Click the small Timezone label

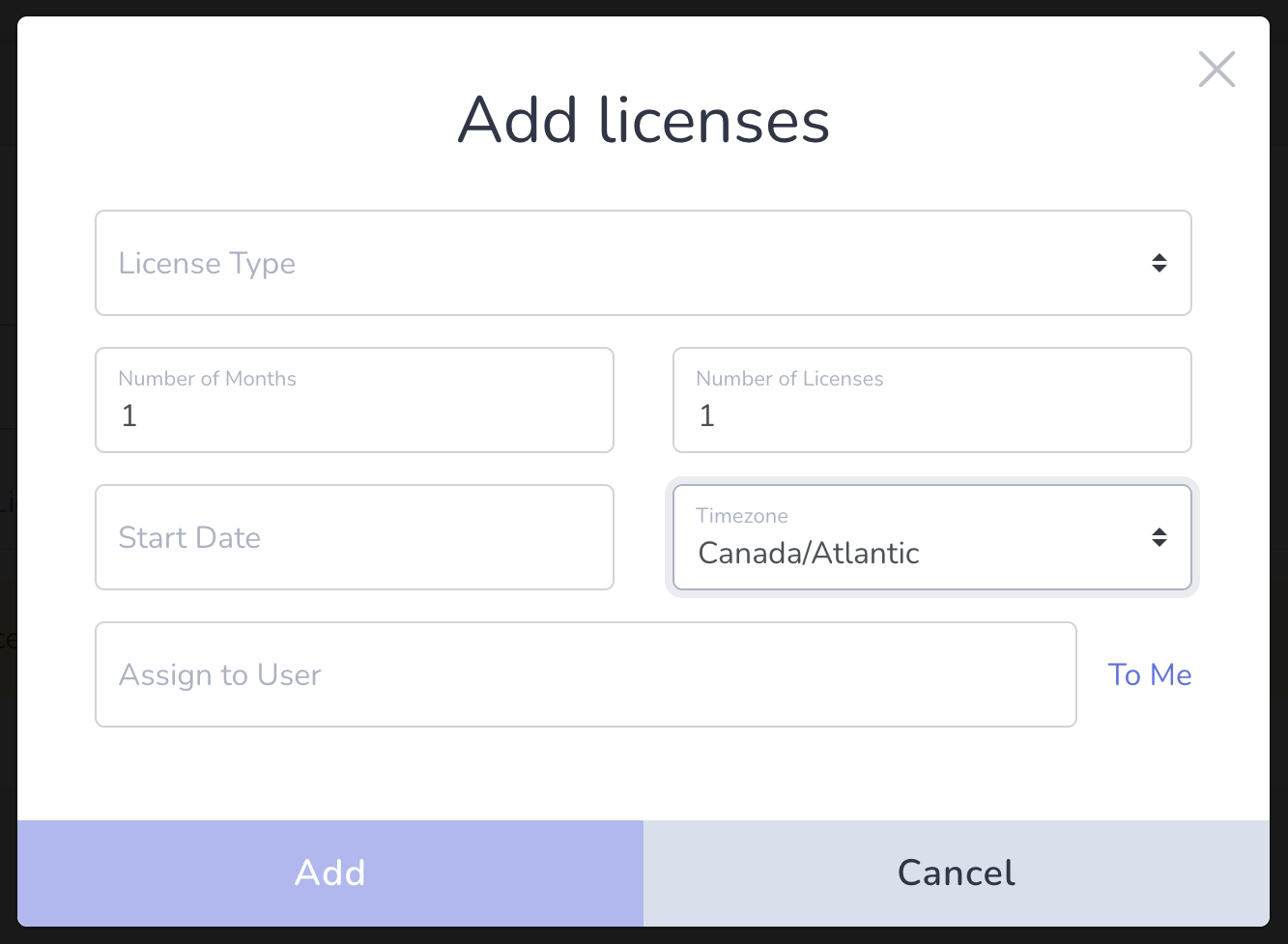tap(742, 516)
